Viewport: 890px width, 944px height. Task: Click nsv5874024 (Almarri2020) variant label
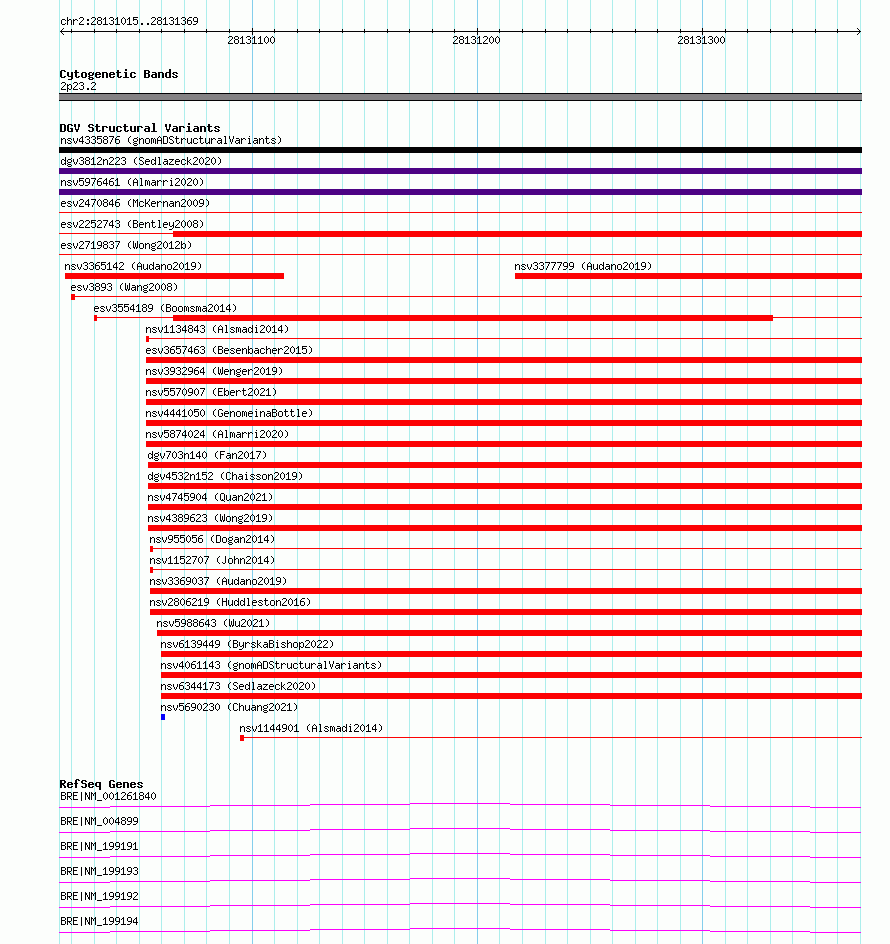217,434
